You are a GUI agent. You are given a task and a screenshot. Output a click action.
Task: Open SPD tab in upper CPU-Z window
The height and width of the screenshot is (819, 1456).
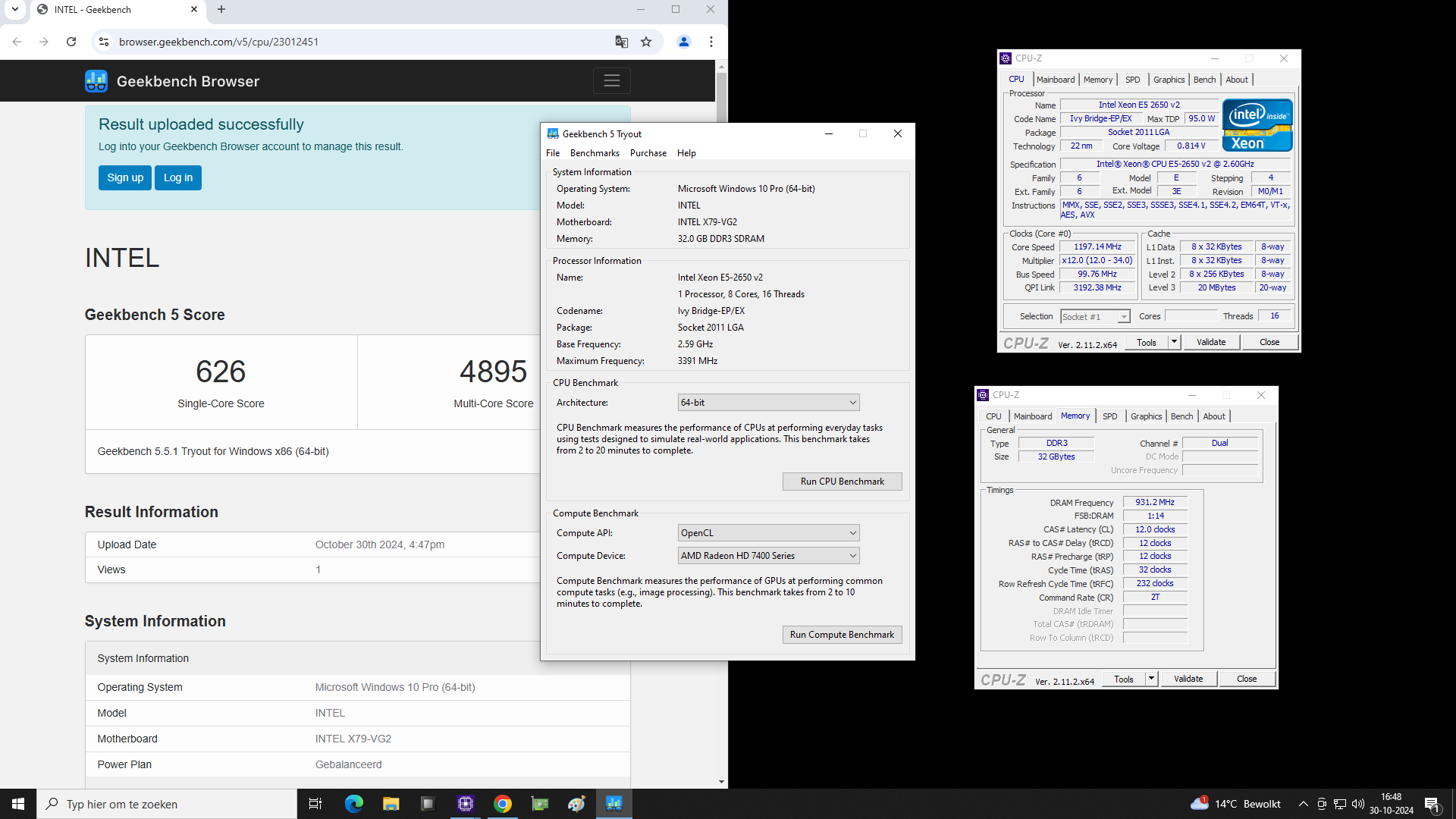(x=1132, y=80)
